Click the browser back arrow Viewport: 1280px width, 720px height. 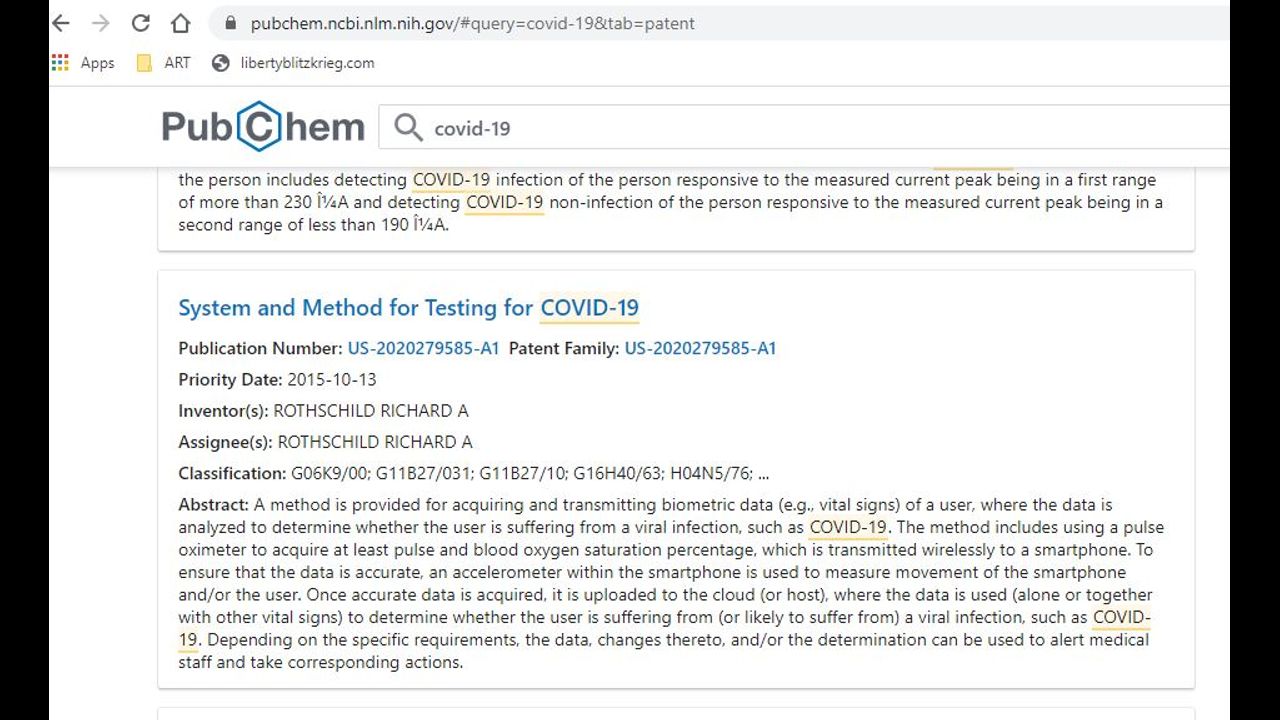(x=61, y=23)
